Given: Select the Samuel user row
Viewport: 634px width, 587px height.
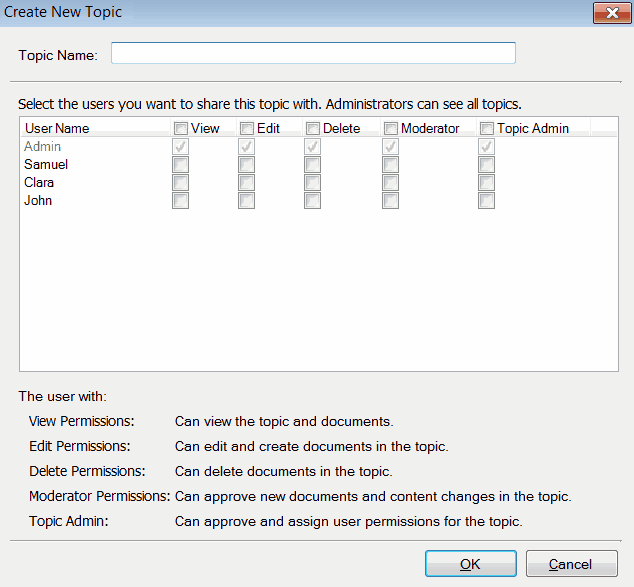Looking at the screenshot, I should [46, 165].
